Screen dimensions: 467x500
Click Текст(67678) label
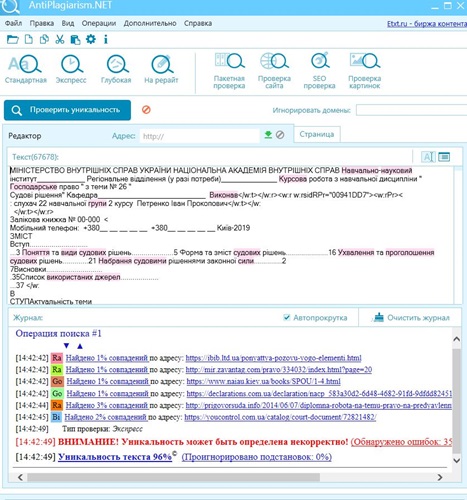(35, 157)
